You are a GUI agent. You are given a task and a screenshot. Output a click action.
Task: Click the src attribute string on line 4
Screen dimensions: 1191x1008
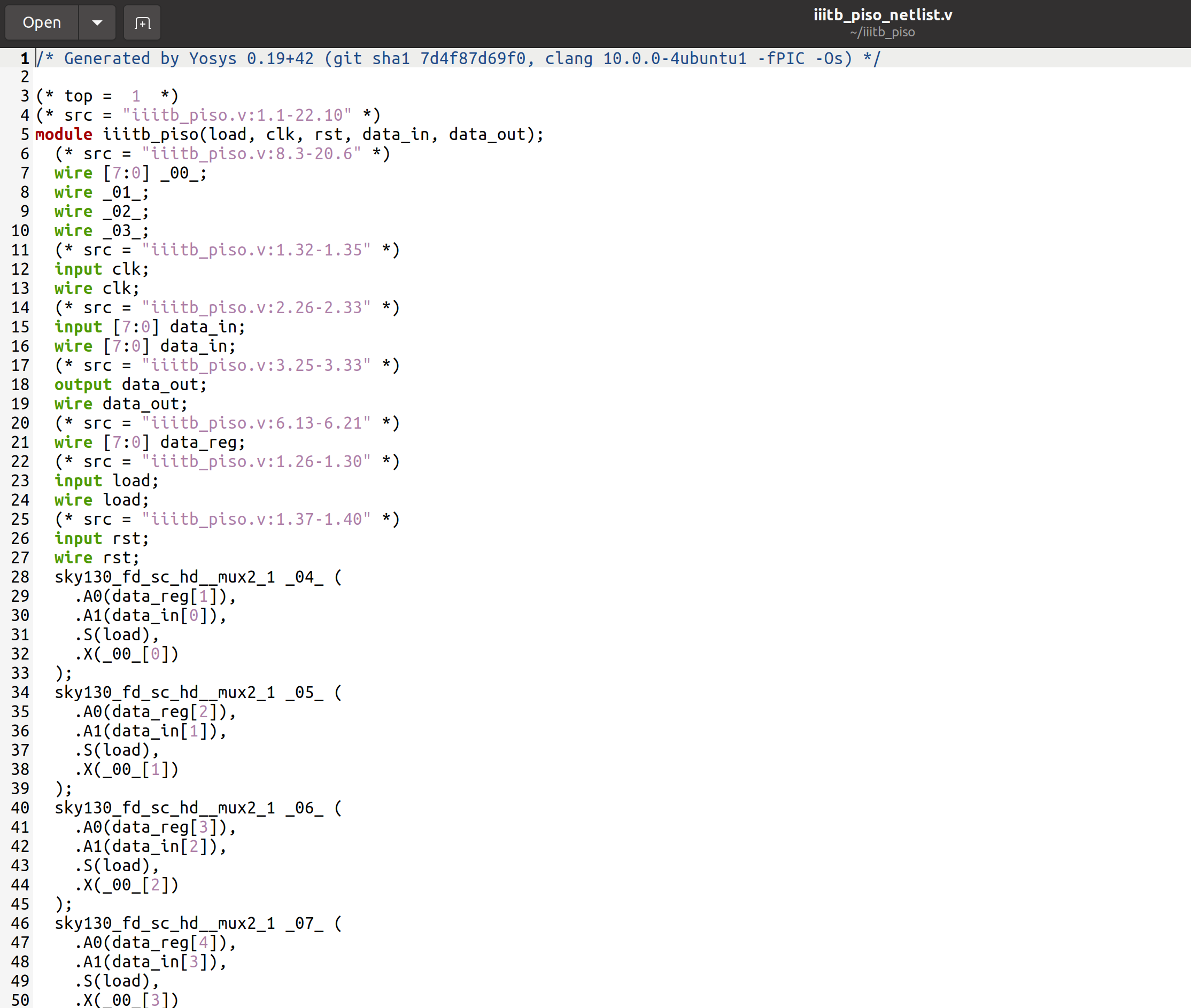click(x=234, y=115)
